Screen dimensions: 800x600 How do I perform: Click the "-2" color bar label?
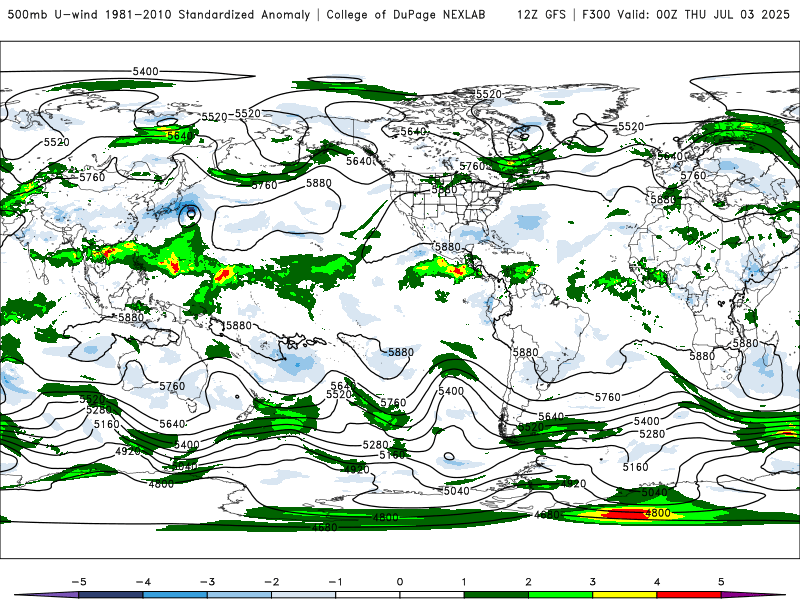point(271,582)
